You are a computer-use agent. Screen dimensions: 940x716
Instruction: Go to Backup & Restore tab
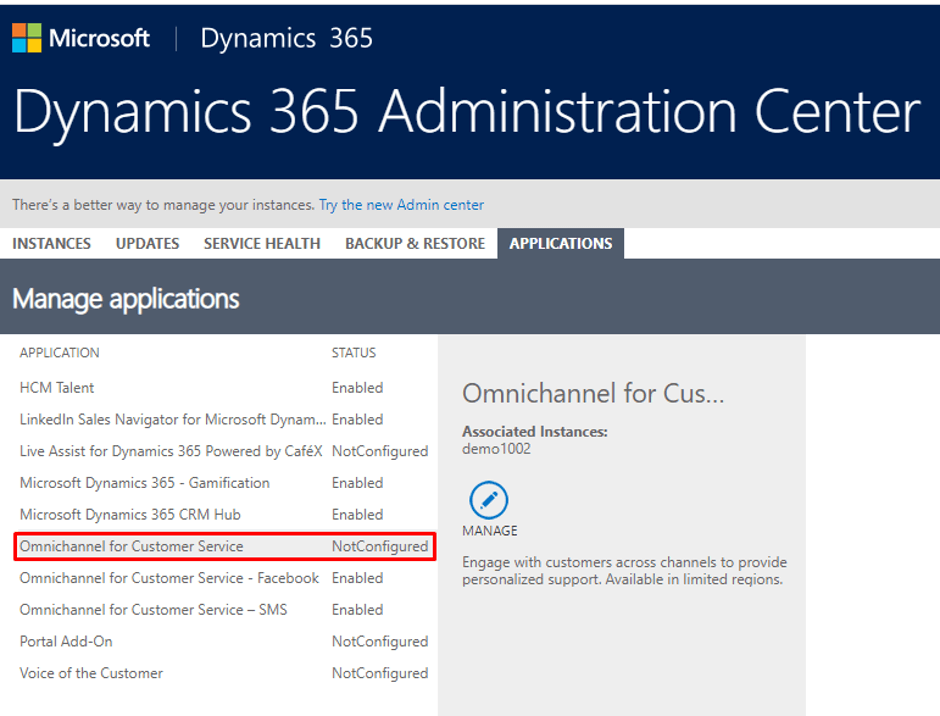(x=415, y=243)
